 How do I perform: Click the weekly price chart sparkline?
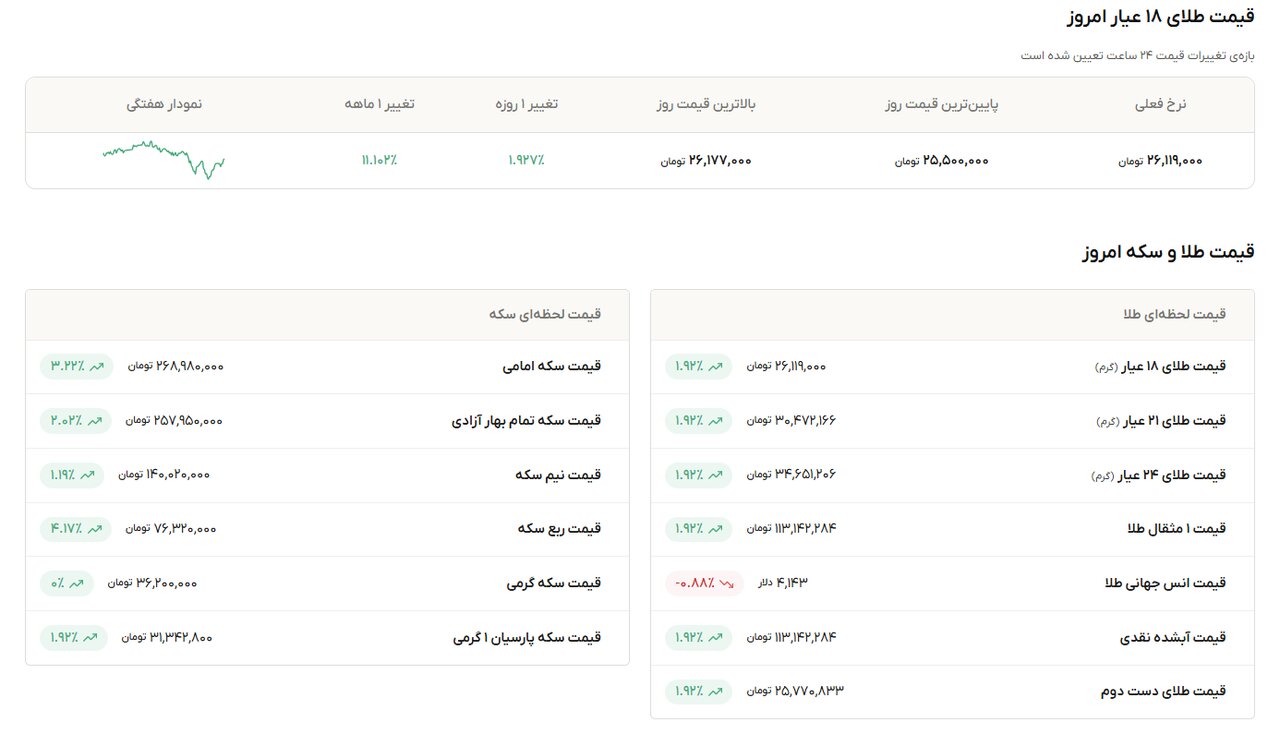tap(164, 160)
